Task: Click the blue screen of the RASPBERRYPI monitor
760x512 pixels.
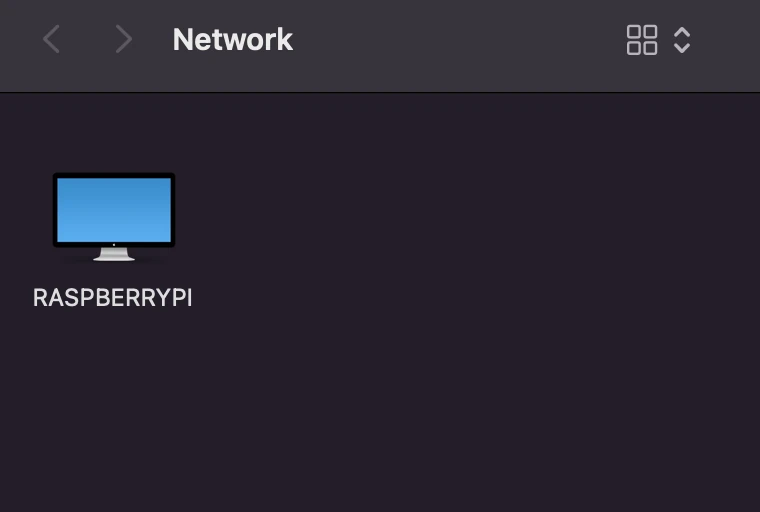Action: [x=114, y=209]
